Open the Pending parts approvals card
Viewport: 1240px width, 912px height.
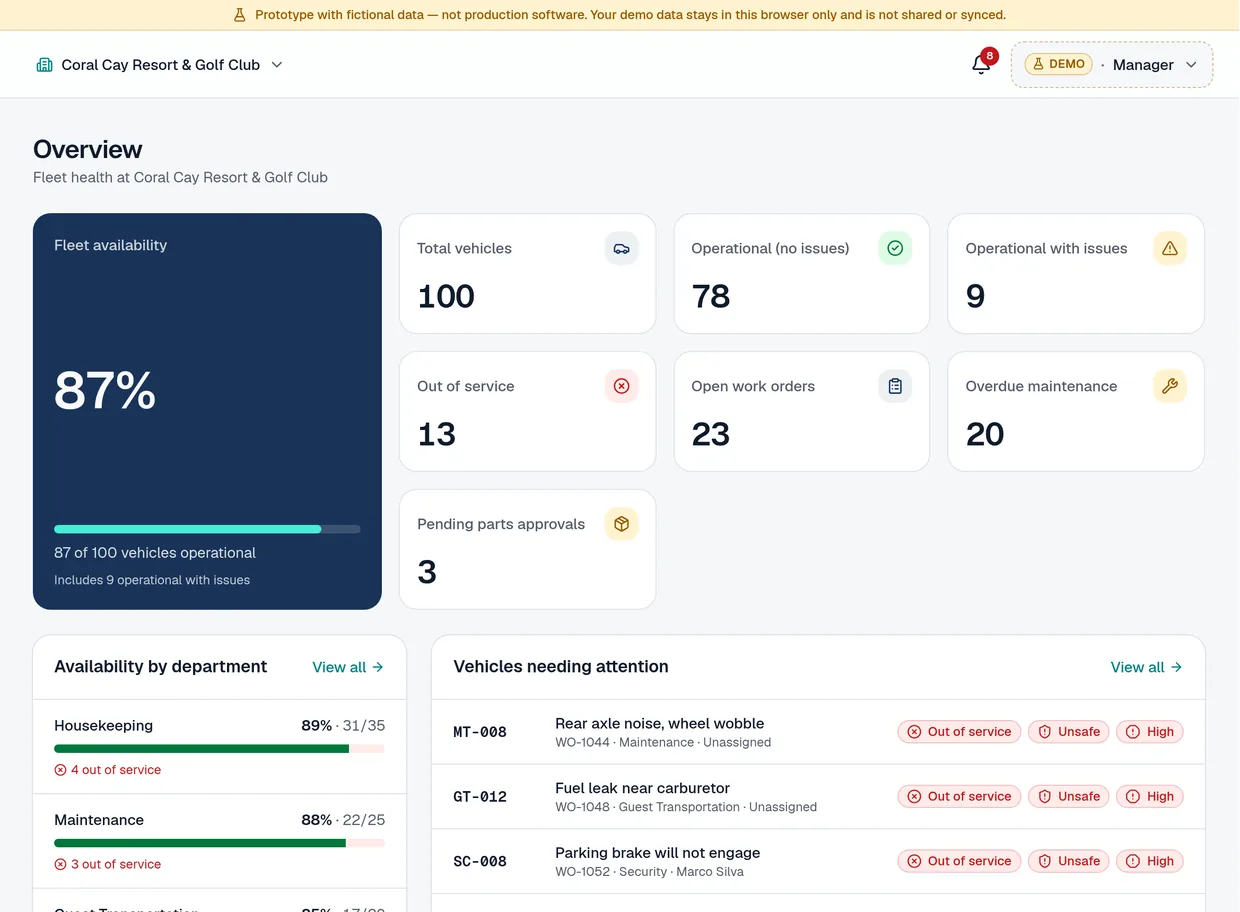tap(527, 549)
